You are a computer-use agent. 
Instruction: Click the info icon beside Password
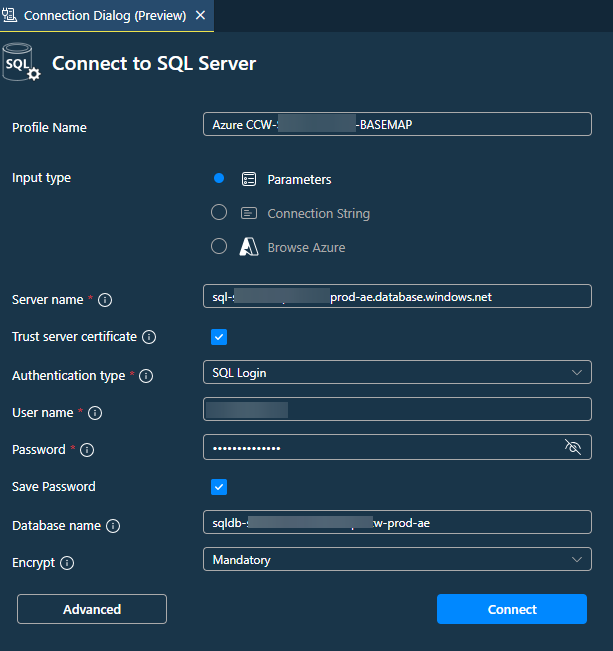pyautogui.click(x=87, y=450)
